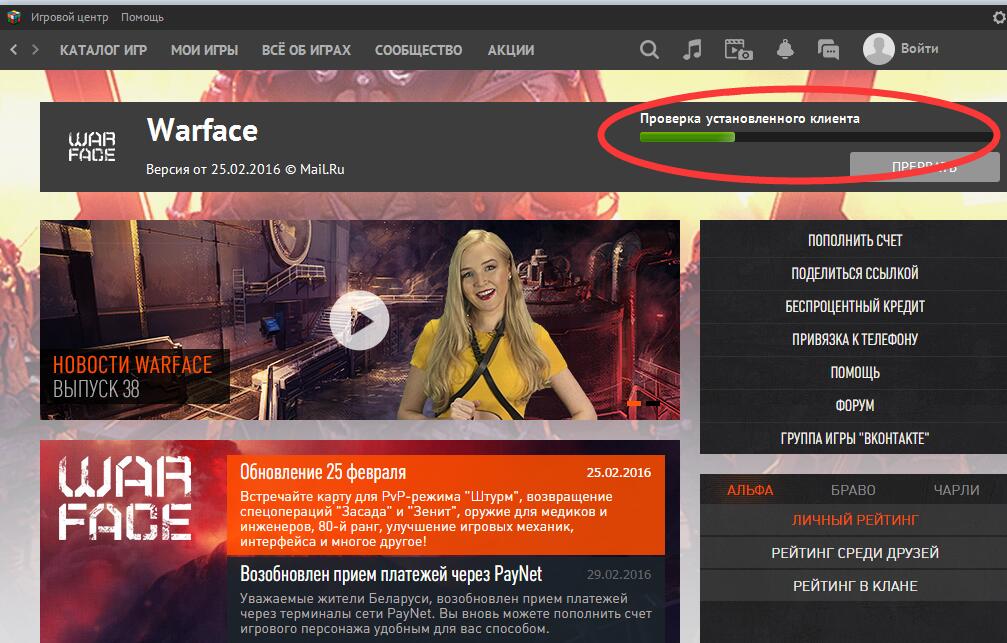Click ГРУППА ИГРЫ "ВКОНТАКТЕ"

pyautogui.click(x=855, y=439)
